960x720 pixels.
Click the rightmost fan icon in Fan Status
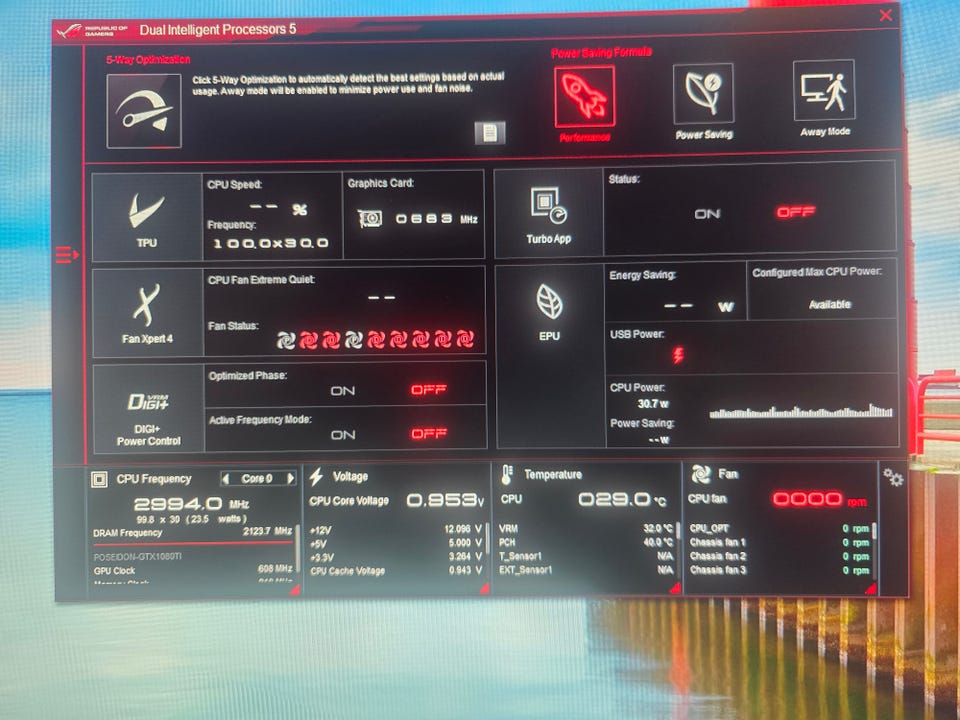tap(465, 338)
